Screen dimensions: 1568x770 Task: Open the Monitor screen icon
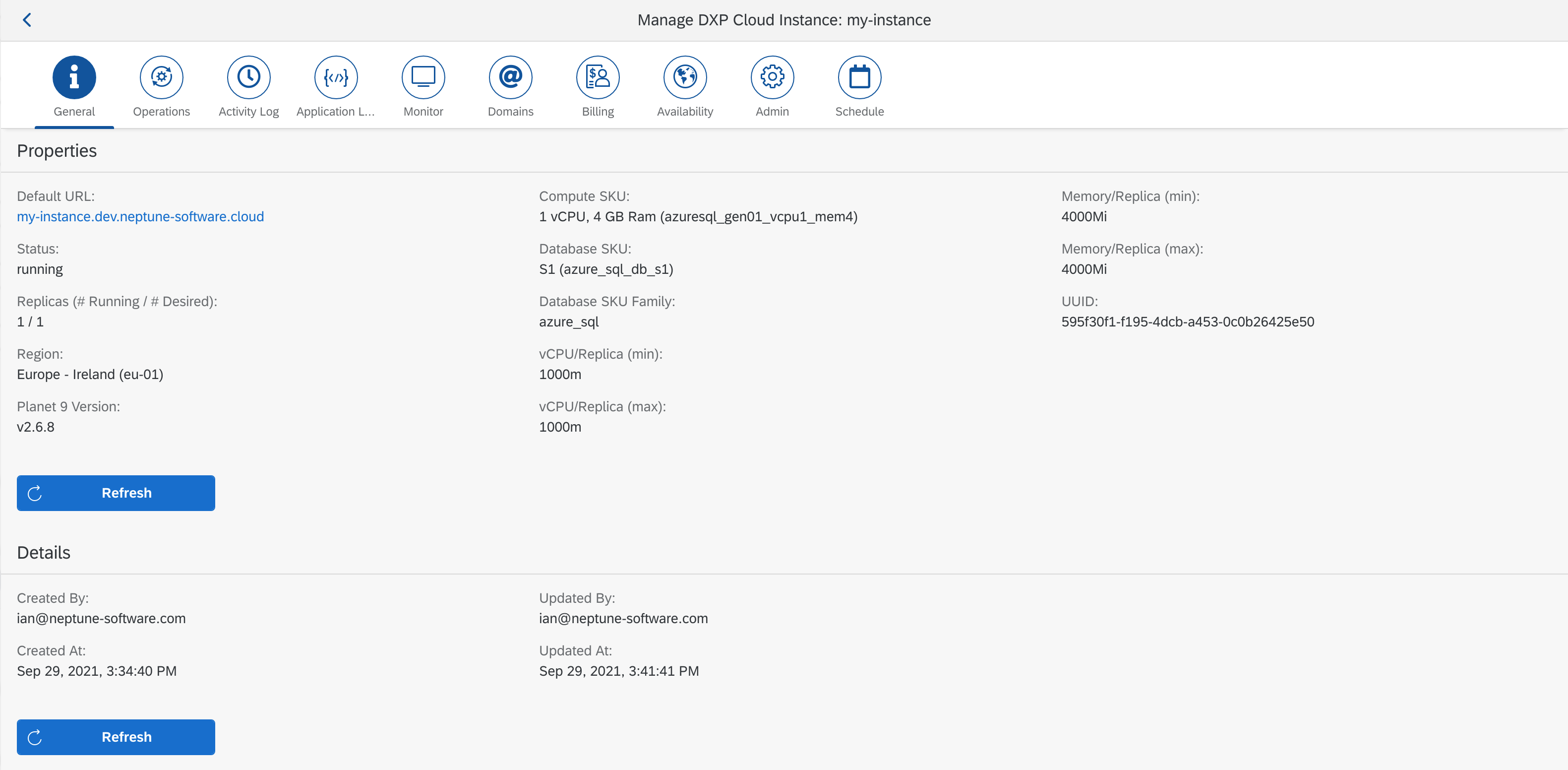pos(423,77)
